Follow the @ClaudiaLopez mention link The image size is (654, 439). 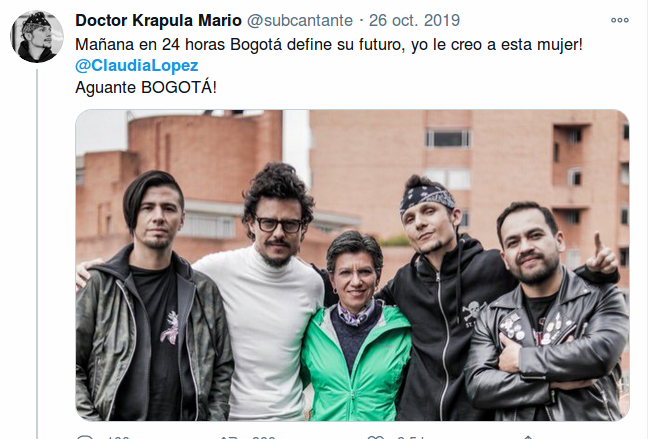click(137, 65)
